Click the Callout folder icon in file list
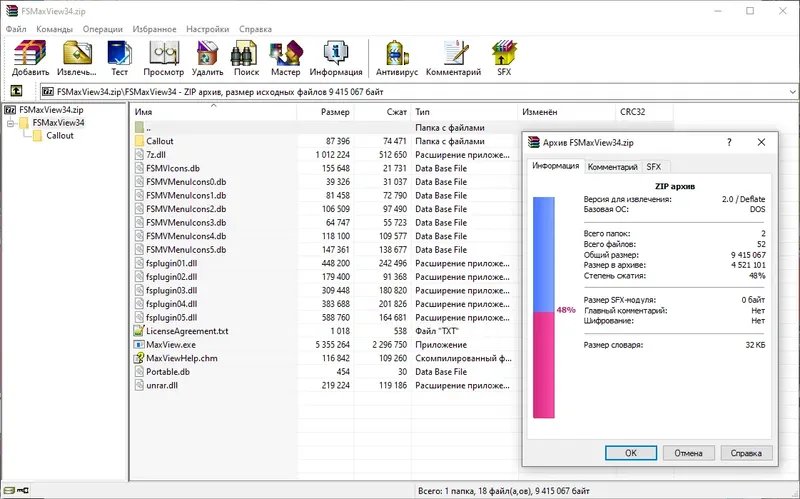 [x=139, y=141]
